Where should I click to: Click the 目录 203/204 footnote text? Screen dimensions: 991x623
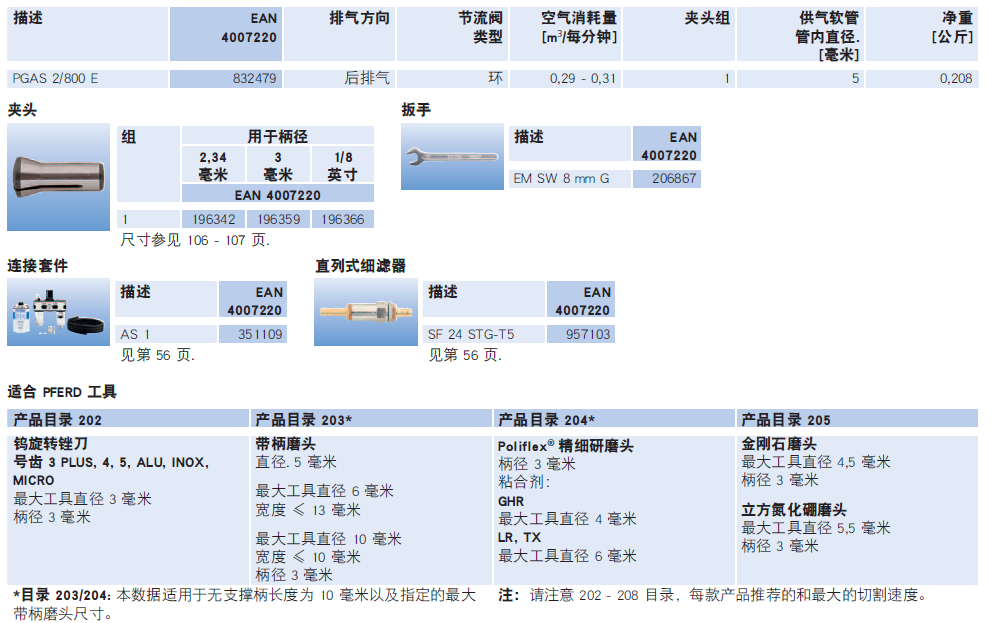coord(244,604)
